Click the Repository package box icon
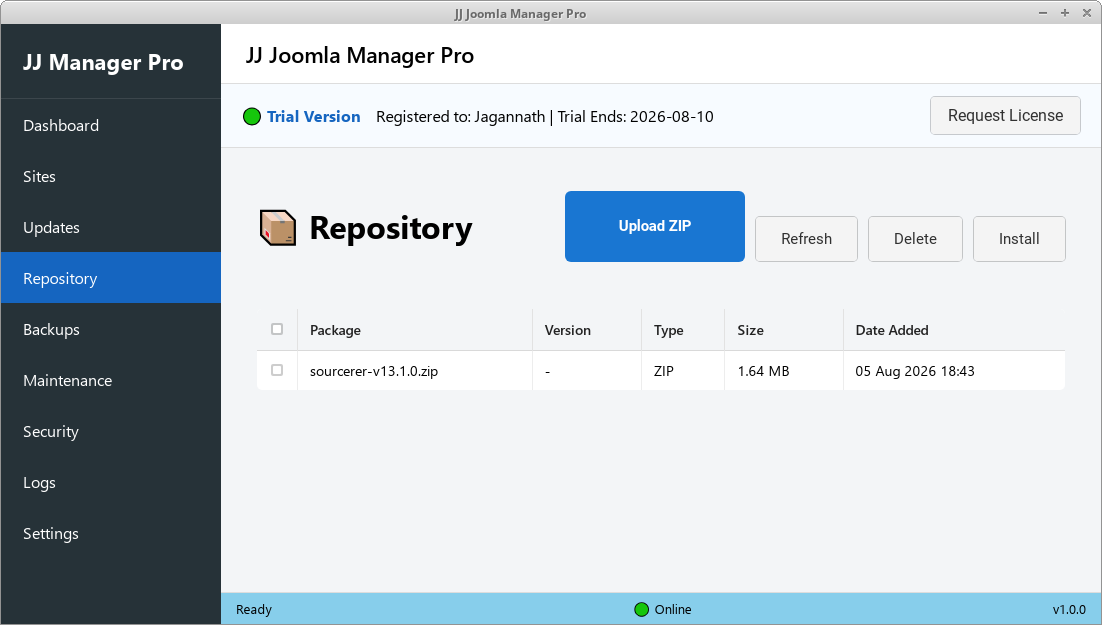Viewport: 1102px width, 625px height. pyautogui.click(x=278, y=228)
